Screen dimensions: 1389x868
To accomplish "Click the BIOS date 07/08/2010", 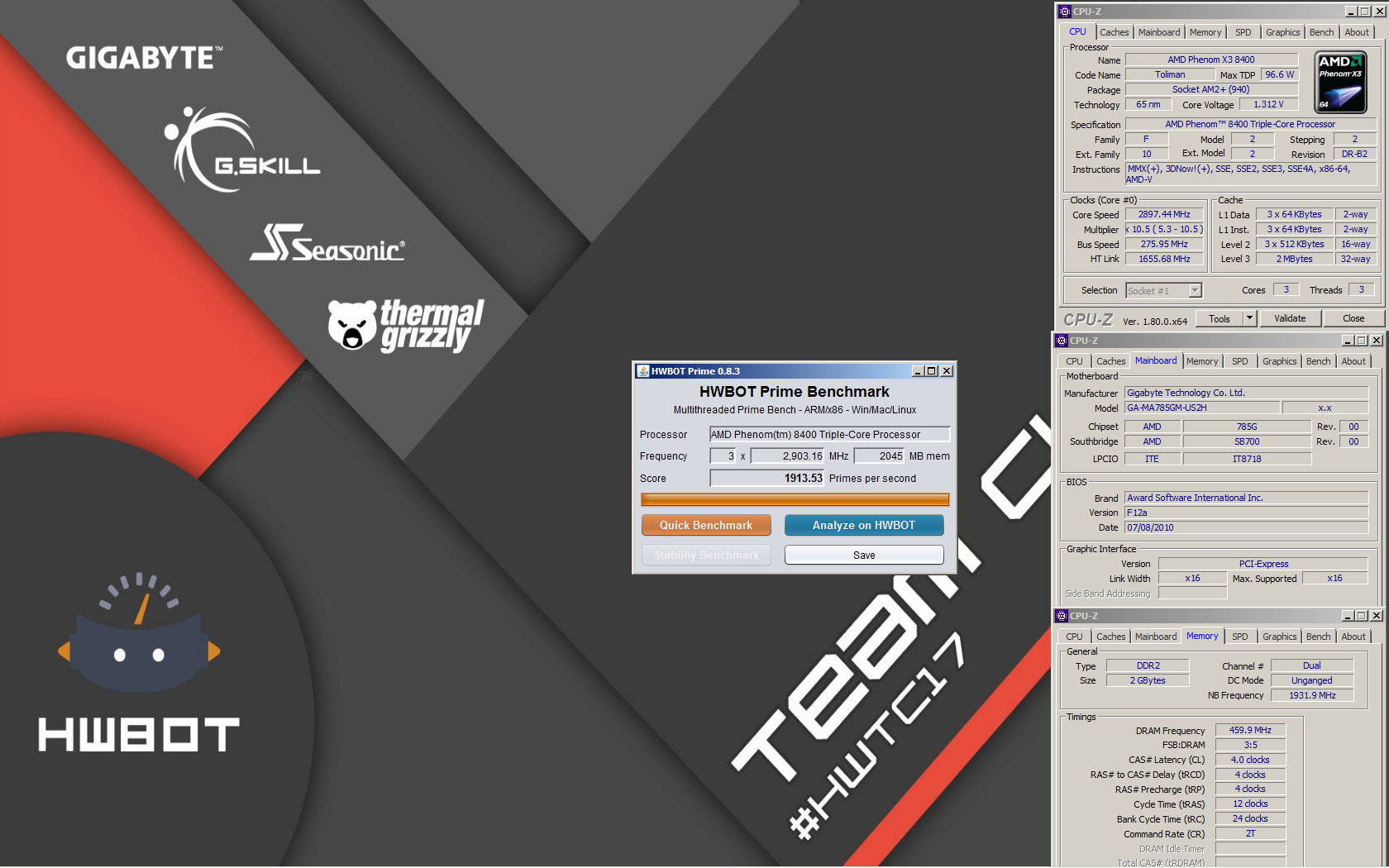I will click(x=1246, y=527).
